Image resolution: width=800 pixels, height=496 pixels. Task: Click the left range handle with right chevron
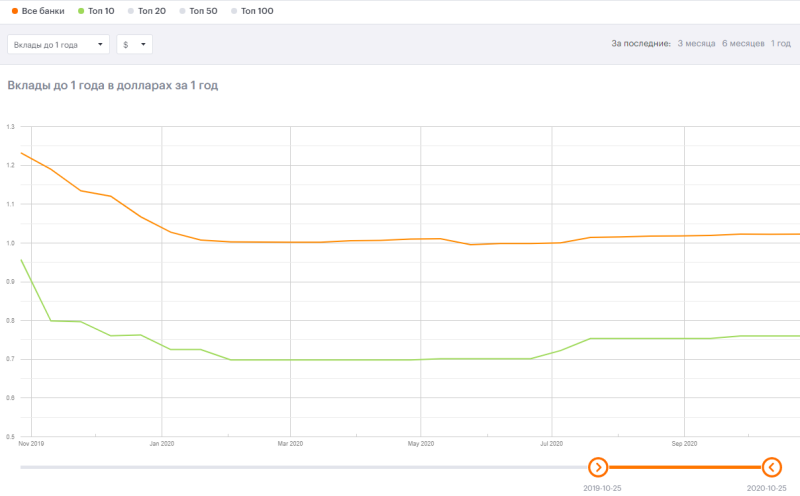(598, 467)
